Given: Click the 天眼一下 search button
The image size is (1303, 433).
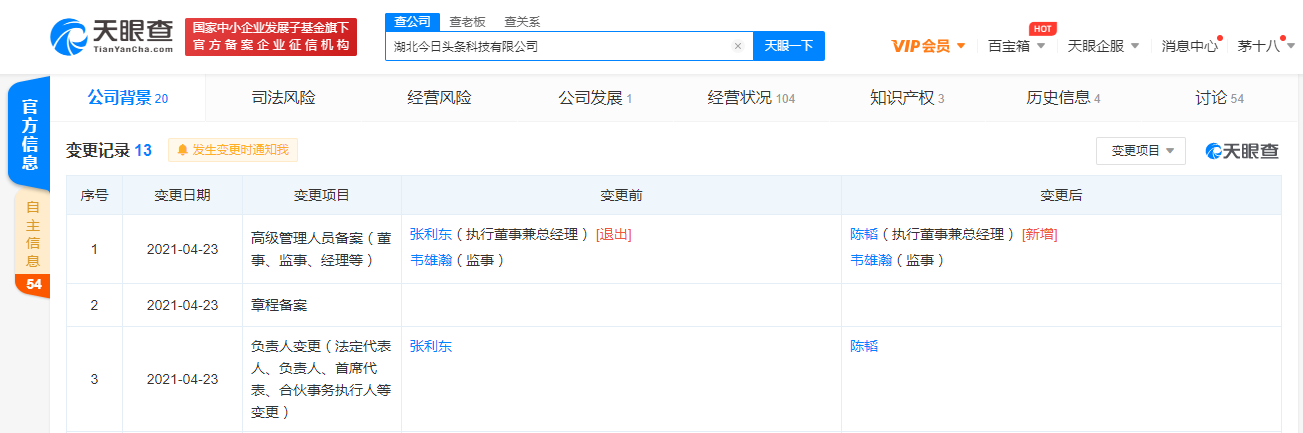Looking at the screenshot, I should 788,46.
